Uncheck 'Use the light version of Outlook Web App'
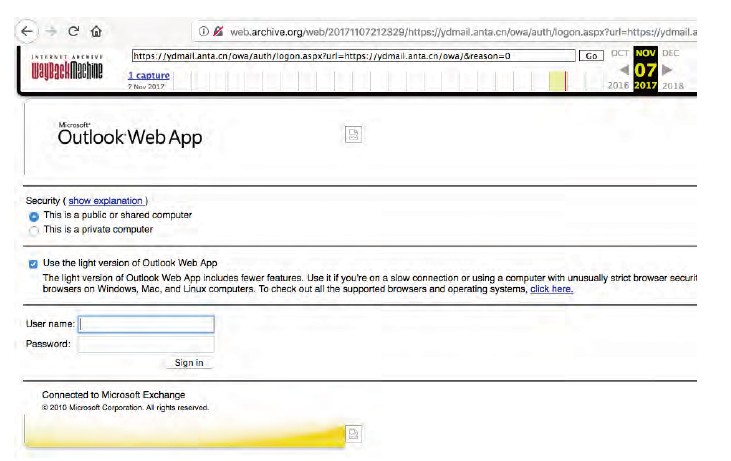Image resolution: width=731 pixels, height=461 pixels. (33, 264)
